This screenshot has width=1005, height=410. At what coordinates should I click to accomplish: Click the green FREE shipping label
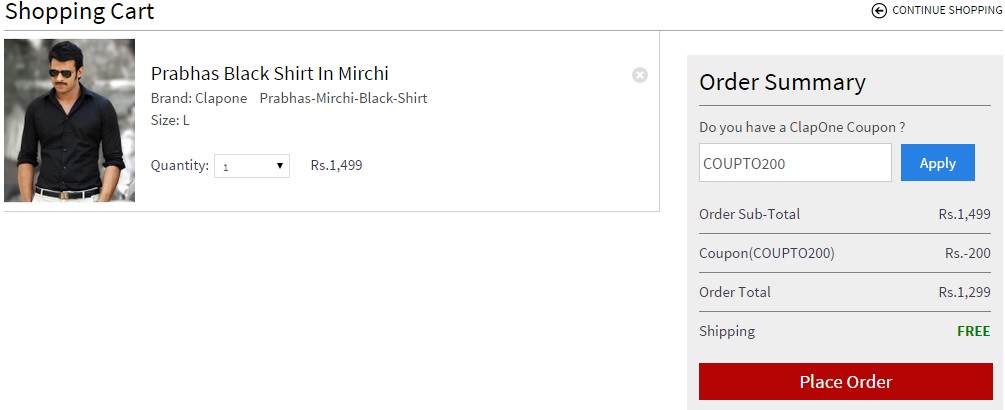coord(973,331)
